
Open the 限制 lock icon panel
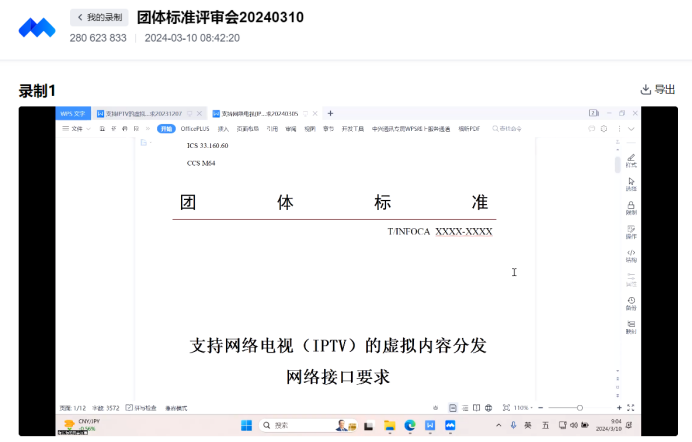[631, 207]
